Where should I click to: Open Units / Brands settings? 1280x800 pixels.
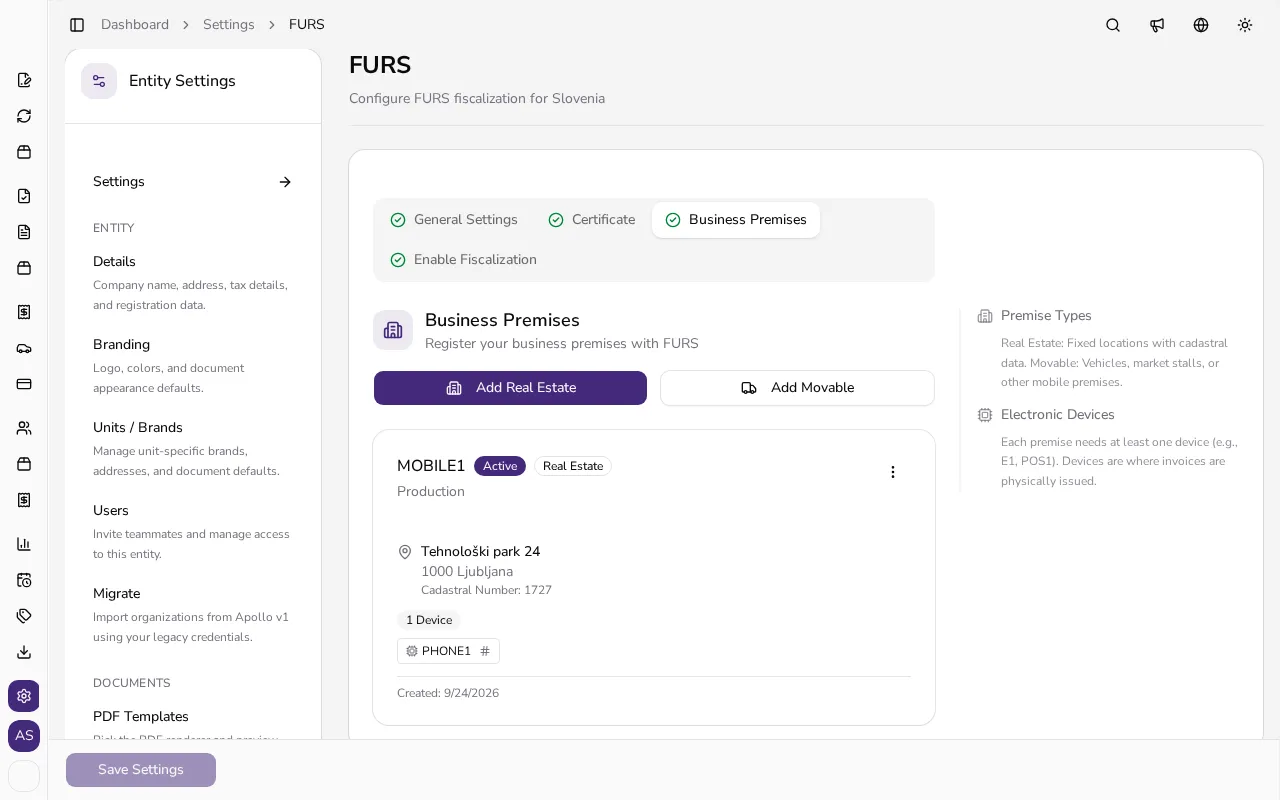193,449
